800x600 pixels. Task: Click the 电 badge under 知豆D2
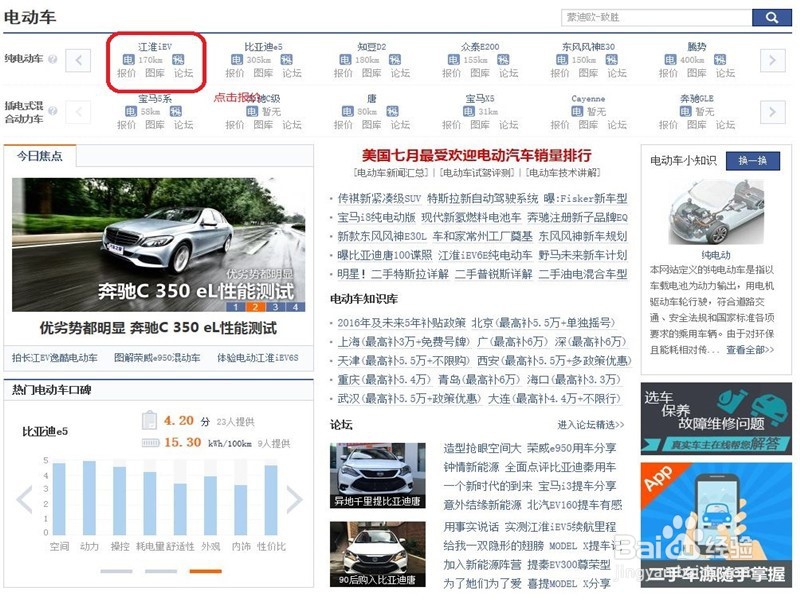point(345,60)
